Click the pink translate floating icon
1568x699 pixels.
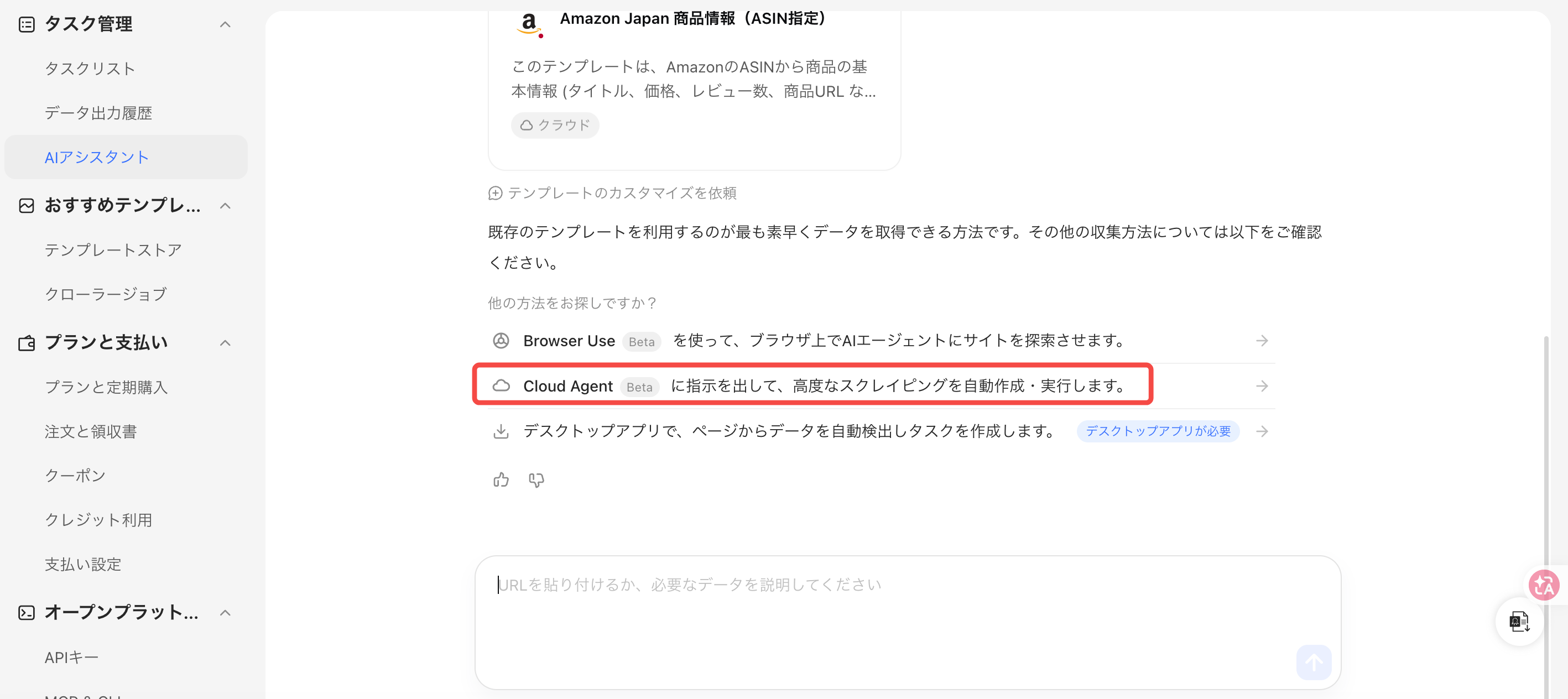(x=1544, y=585)
